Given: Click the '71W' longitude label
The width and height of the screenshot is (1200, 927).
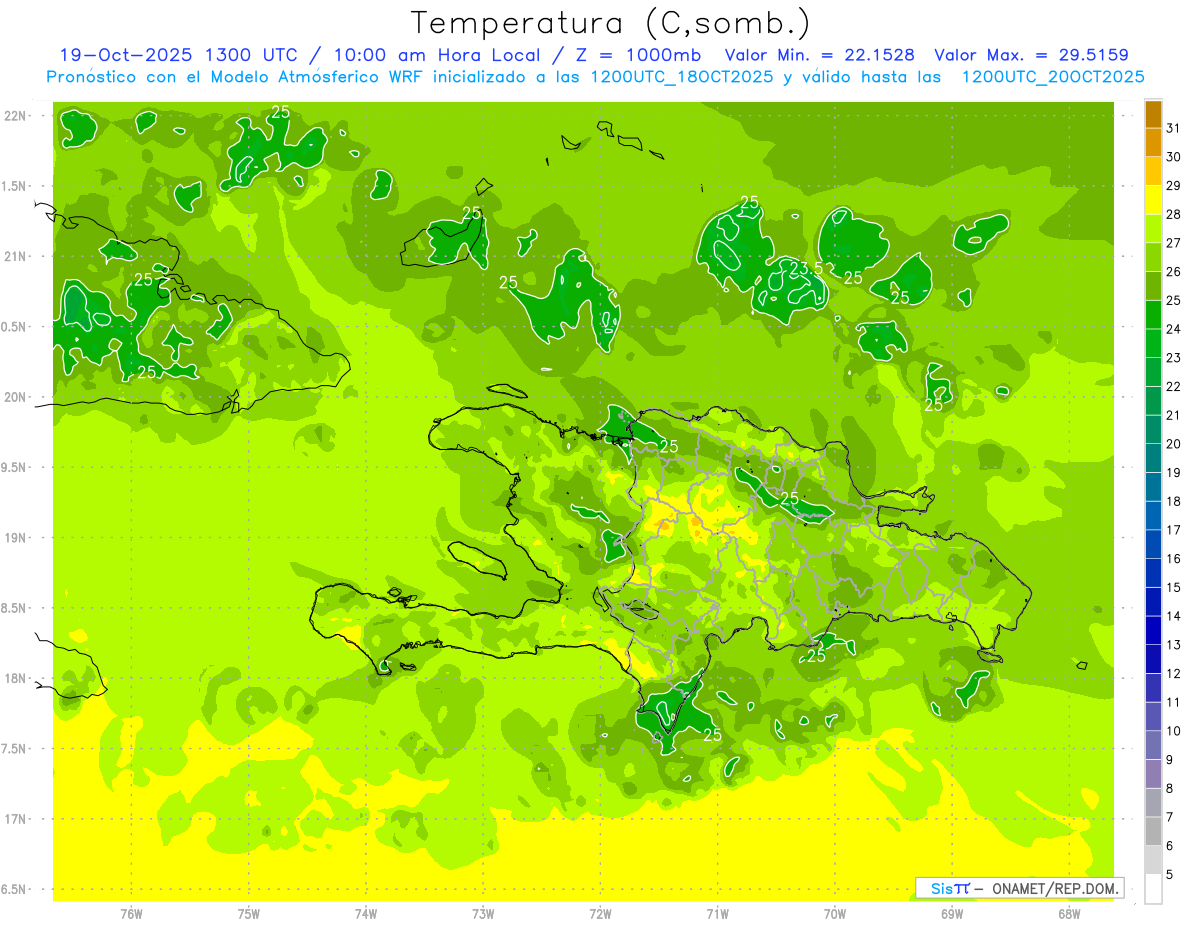Looking at the screenshot, I should (717, 914).
